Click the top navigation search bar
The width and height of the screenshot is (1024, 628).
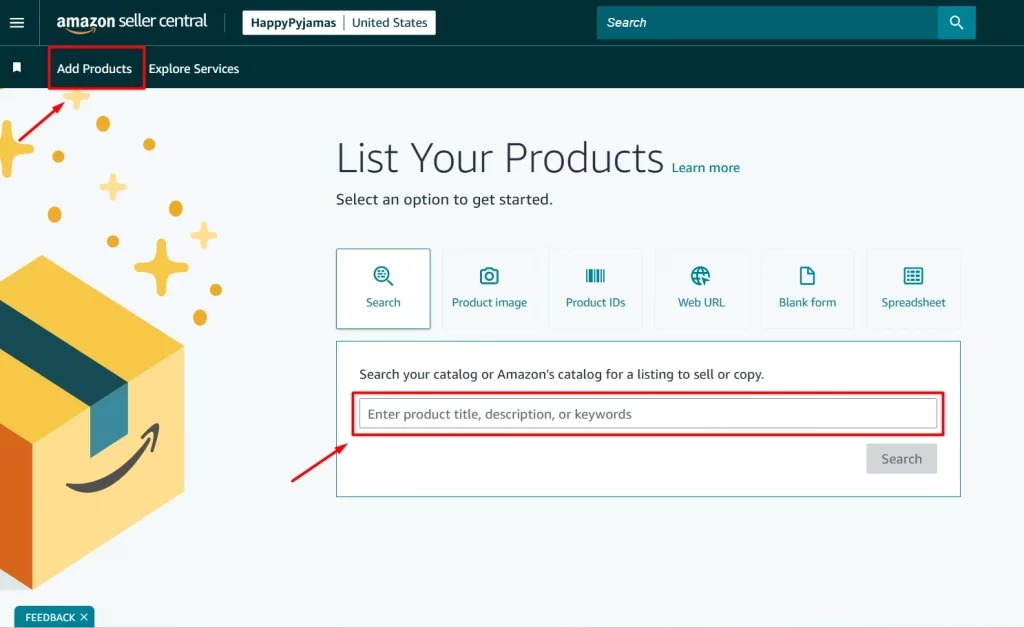[766, 22]
